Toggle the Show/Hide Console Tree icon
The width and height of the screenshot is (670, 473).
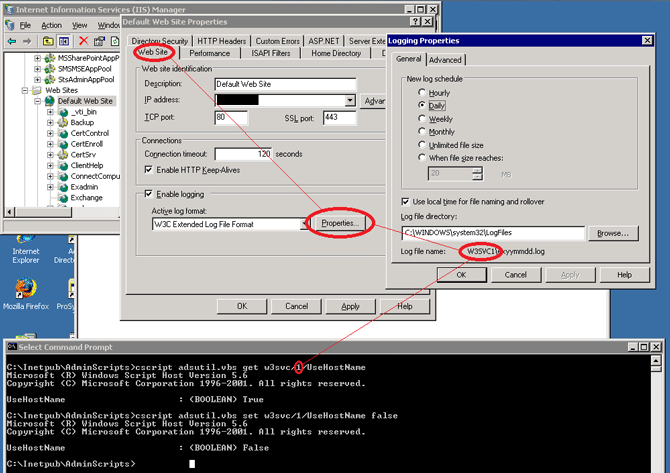pyautogui.click(x=64, y=41)
